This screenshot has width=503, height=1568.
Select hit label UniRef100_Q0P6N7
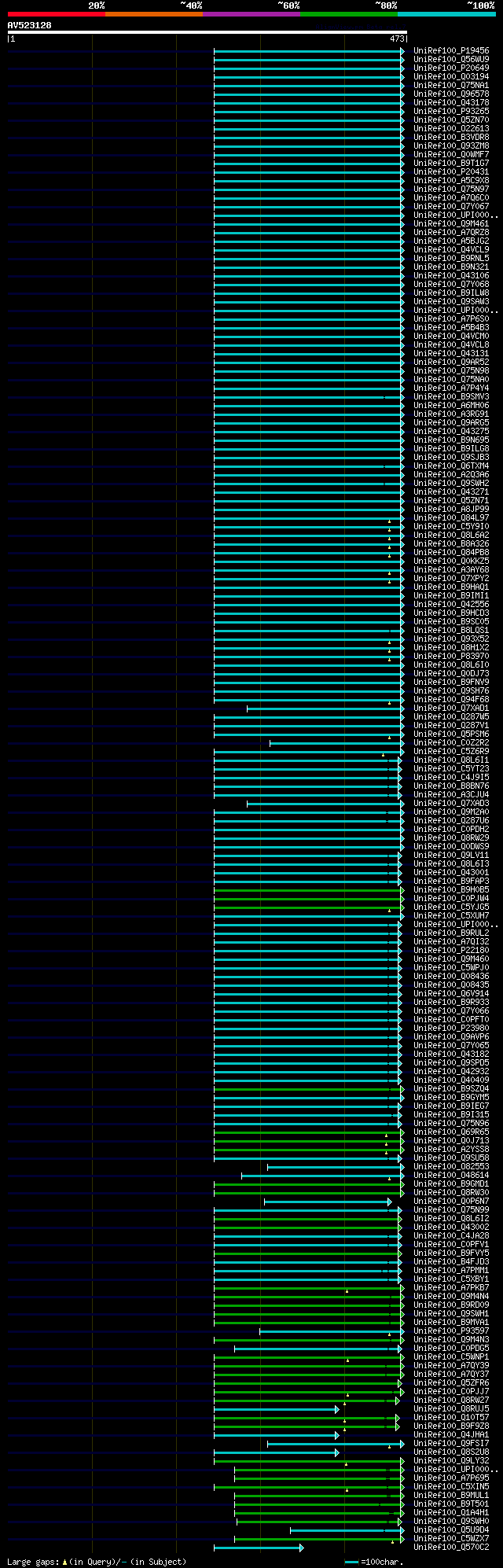pyautogui.click(x=451, y=1201)
